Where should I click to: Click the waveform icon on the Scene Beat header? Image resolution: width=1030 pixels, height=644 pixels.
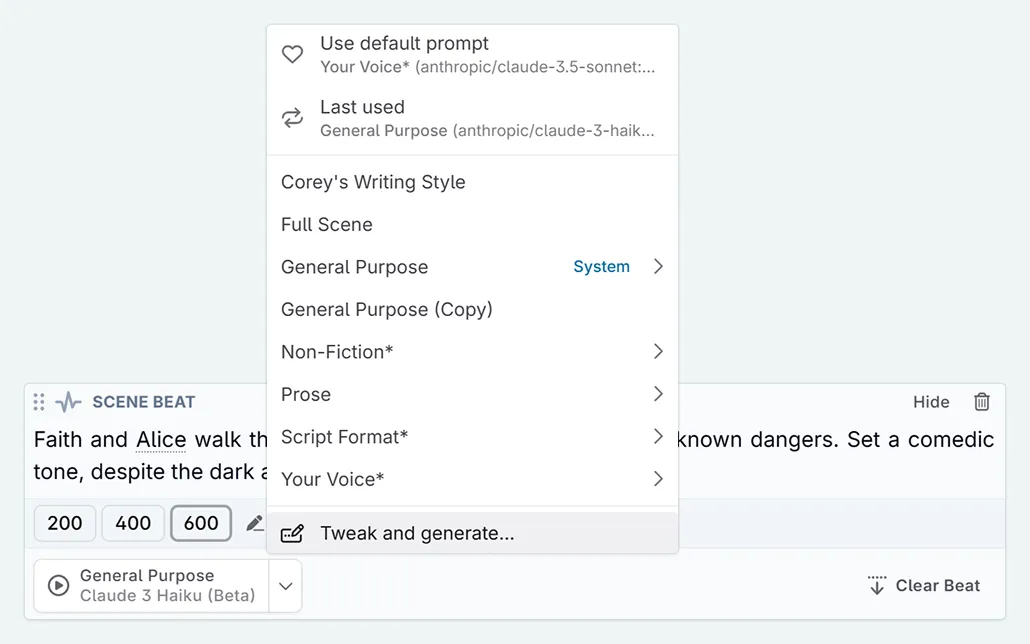[67, 401]
